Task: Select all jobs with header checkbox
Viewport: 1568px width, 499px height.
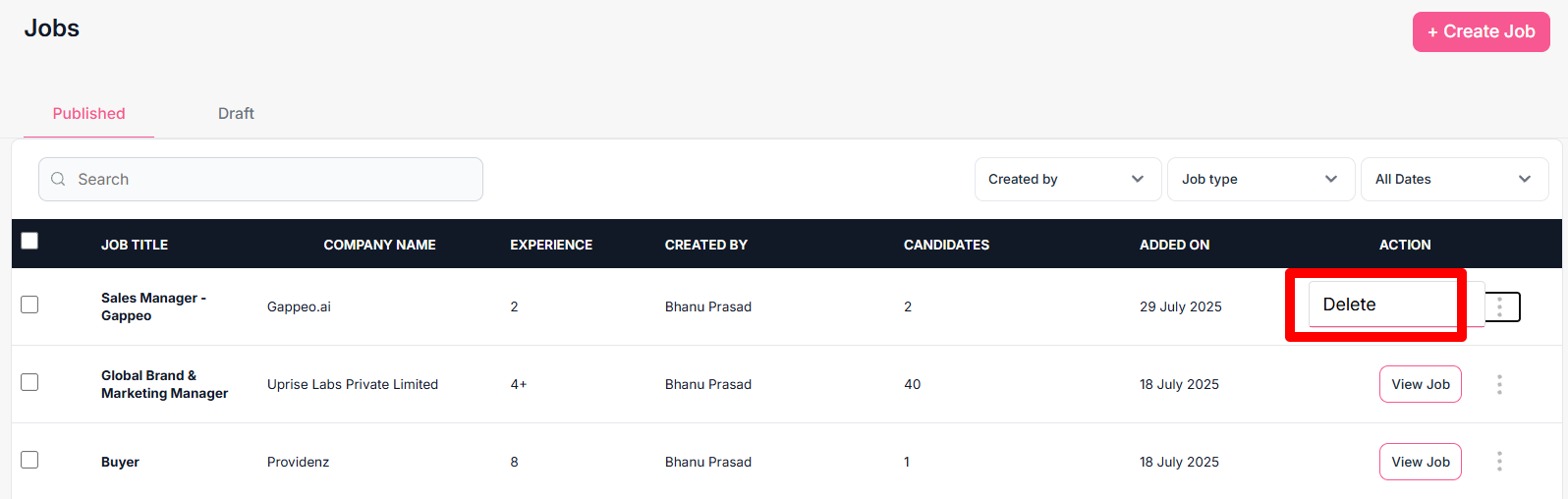Action: tap(29, 241)
